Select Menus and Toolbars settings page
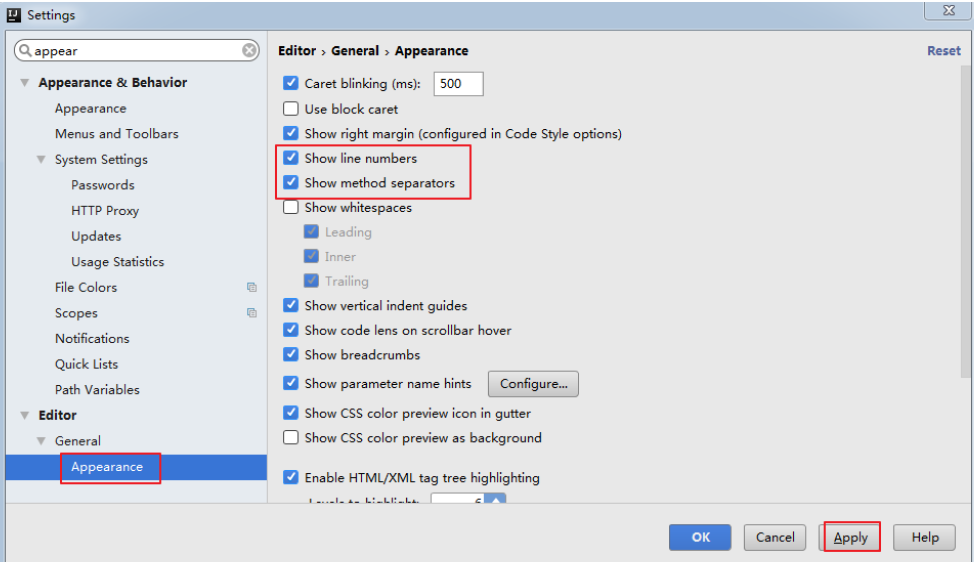This screenshot has height=562, width=974. click(116, 134)
